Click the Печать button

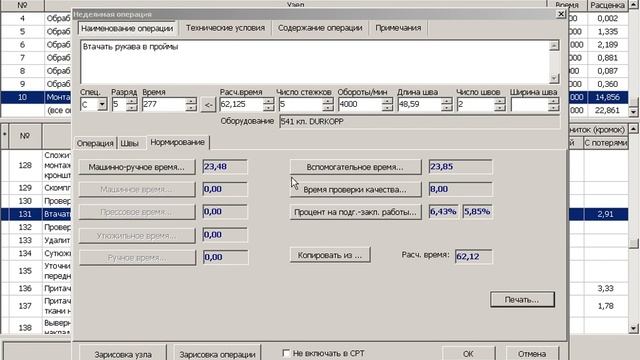[522, 300]
